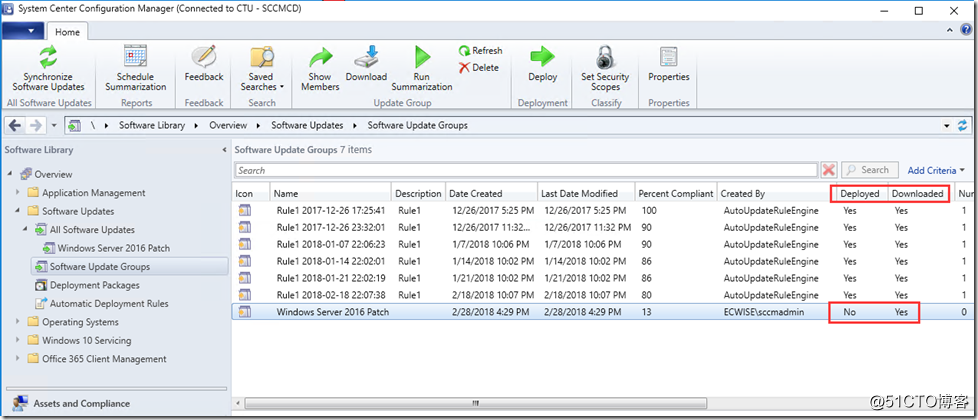This screenshot has width=978, height=420.
Task: Select All Software Updates node
Action: coord(92,230)
